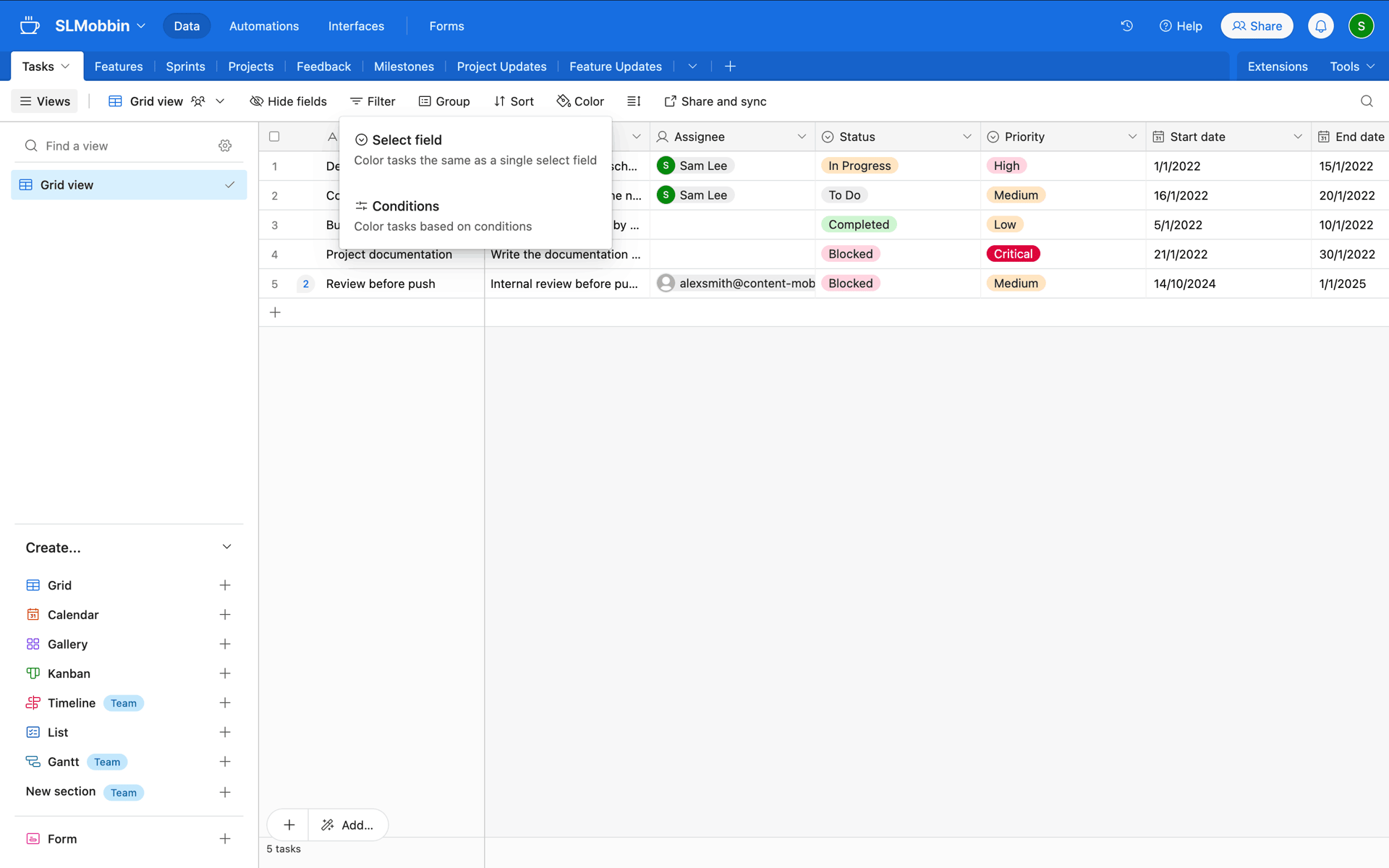The width and height of the screenshot is (1389, 868).
Task: Click the Kanban view icon
Action: [33, 673]
